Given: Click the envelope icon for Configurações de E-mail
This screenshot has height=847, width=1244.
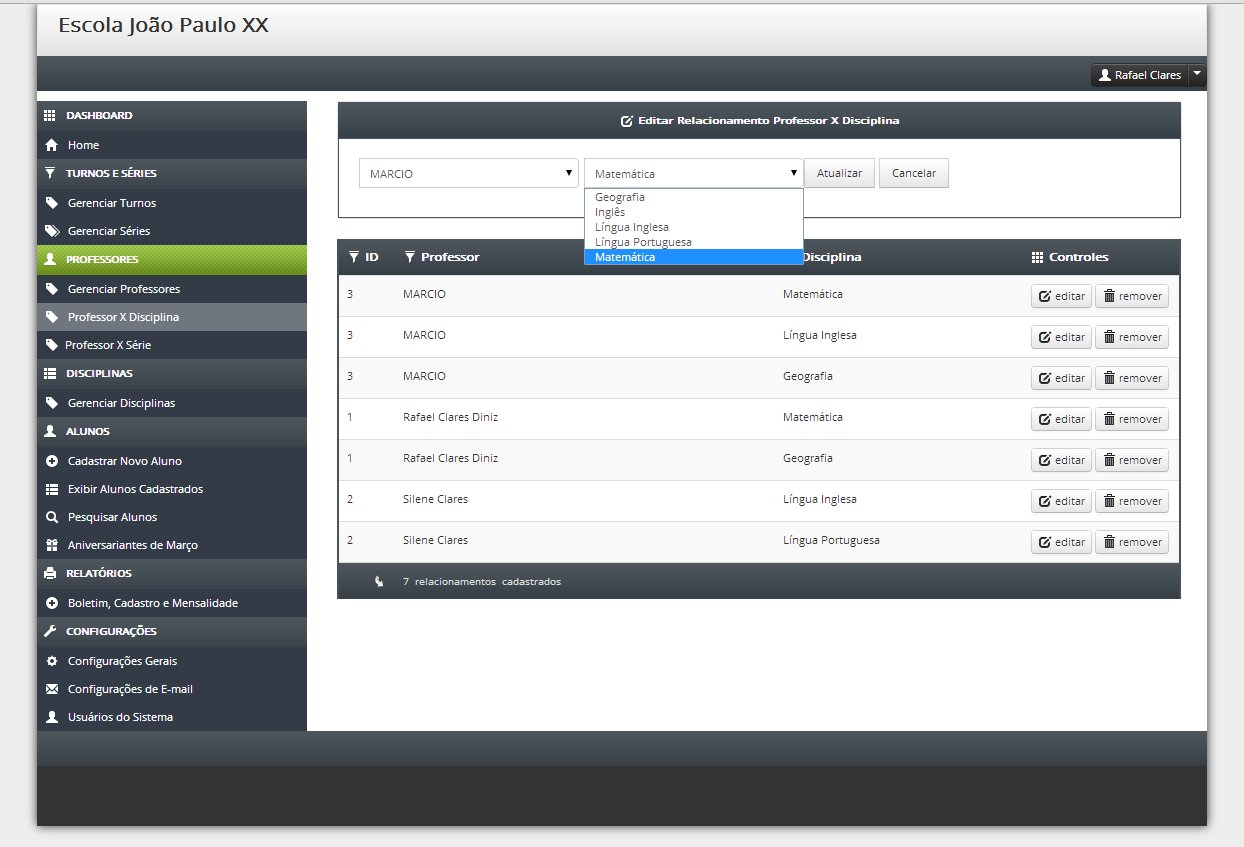Looking at the screenshot, I should (x=52, y=689).
